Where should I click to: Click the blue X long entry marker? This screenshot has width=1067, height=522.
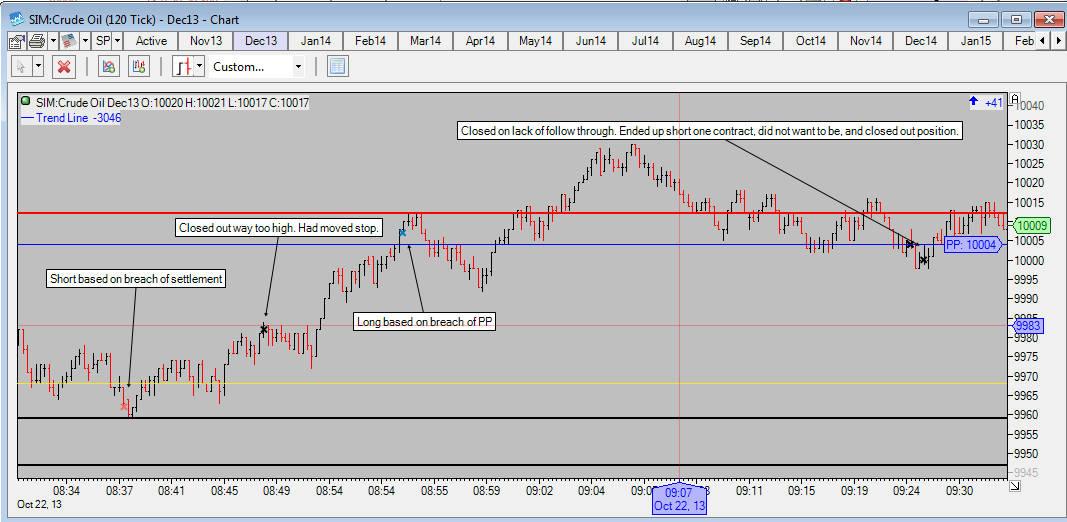401,233
